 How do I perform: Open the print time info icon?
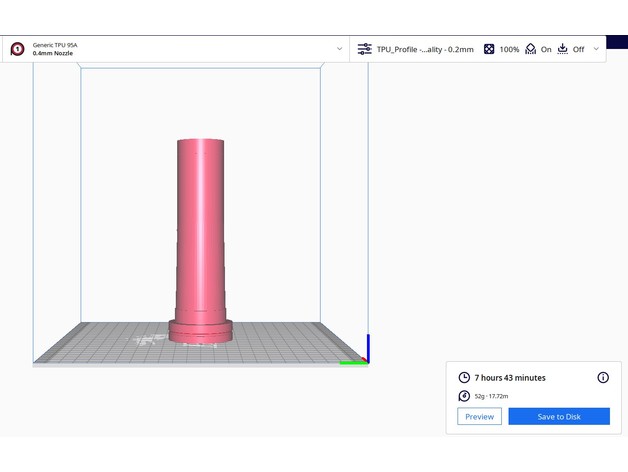click(603, 377)
